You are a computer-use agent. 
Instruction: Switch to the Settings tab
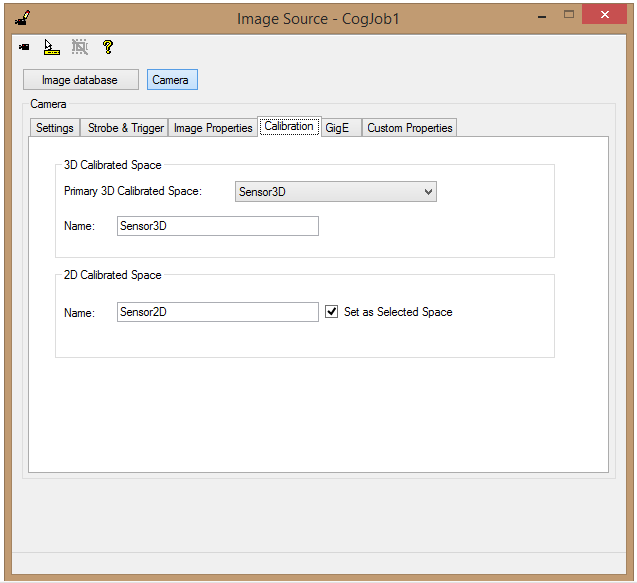tap(55, 128)
